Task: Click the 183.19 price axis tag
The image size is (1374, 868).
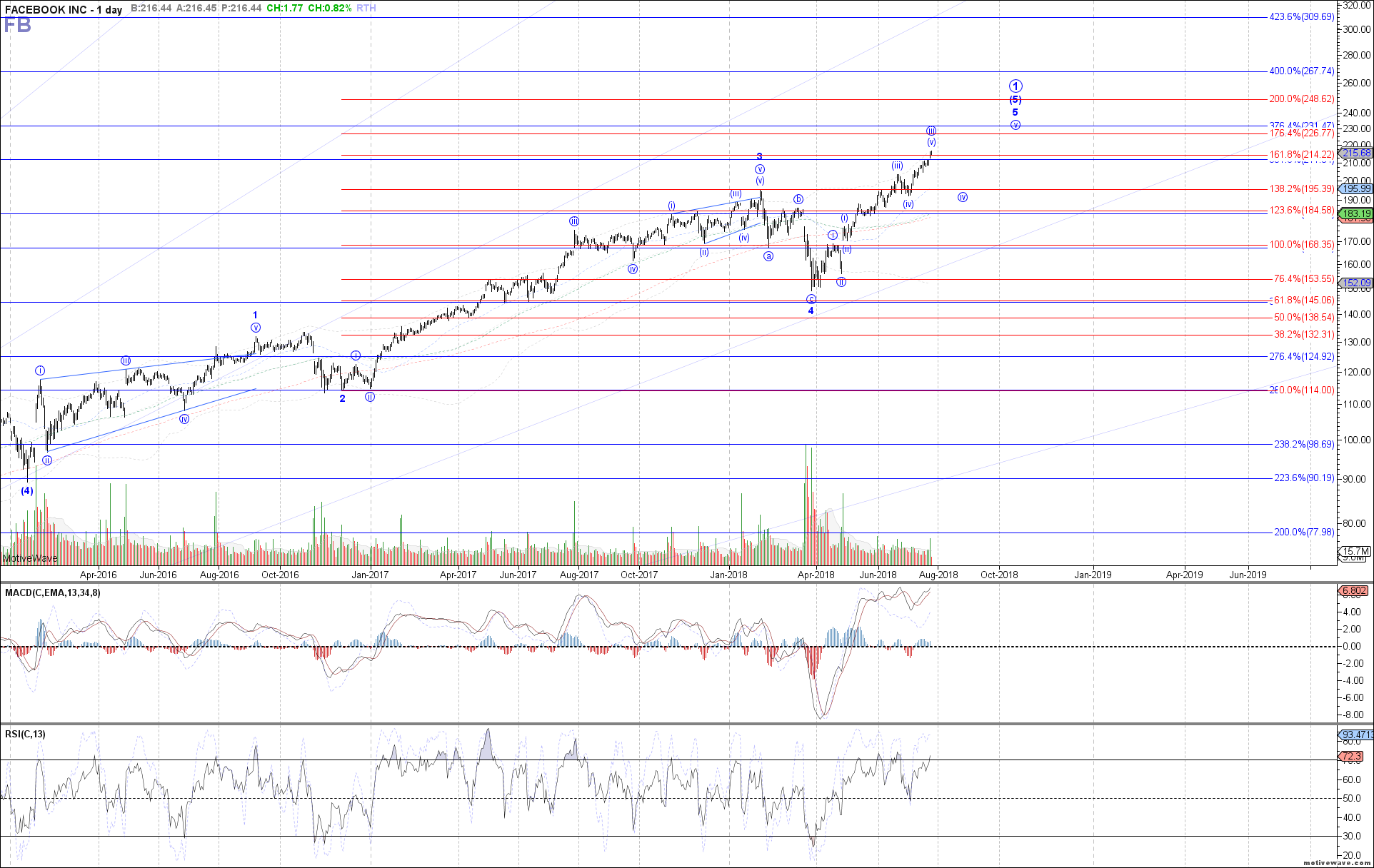Action: tap(1355, 213)
